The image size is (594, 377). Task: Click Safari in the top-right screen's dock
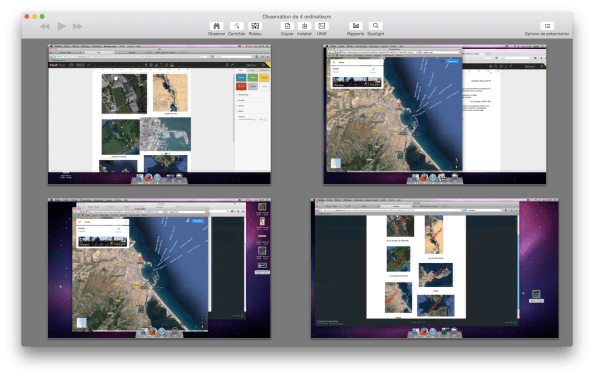click(x=433, y=177)
